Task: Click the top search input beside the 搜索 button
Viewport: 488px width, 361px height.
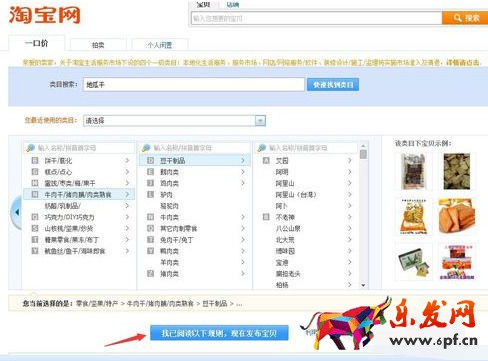Action: pyautogui.click(x=317, y=18)
